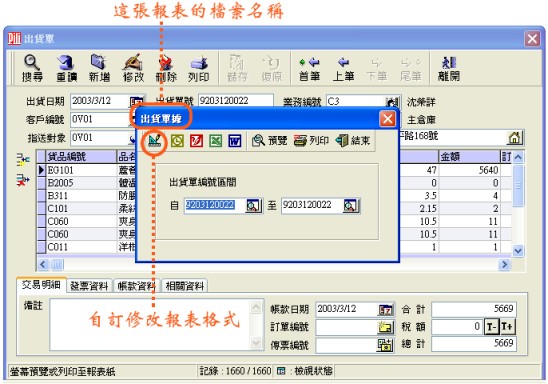This screenshot has height=384, width=548.
Task: Click the 重讀 reload toolbar icon
Action: pyautogui.click(x=66, y=68)
